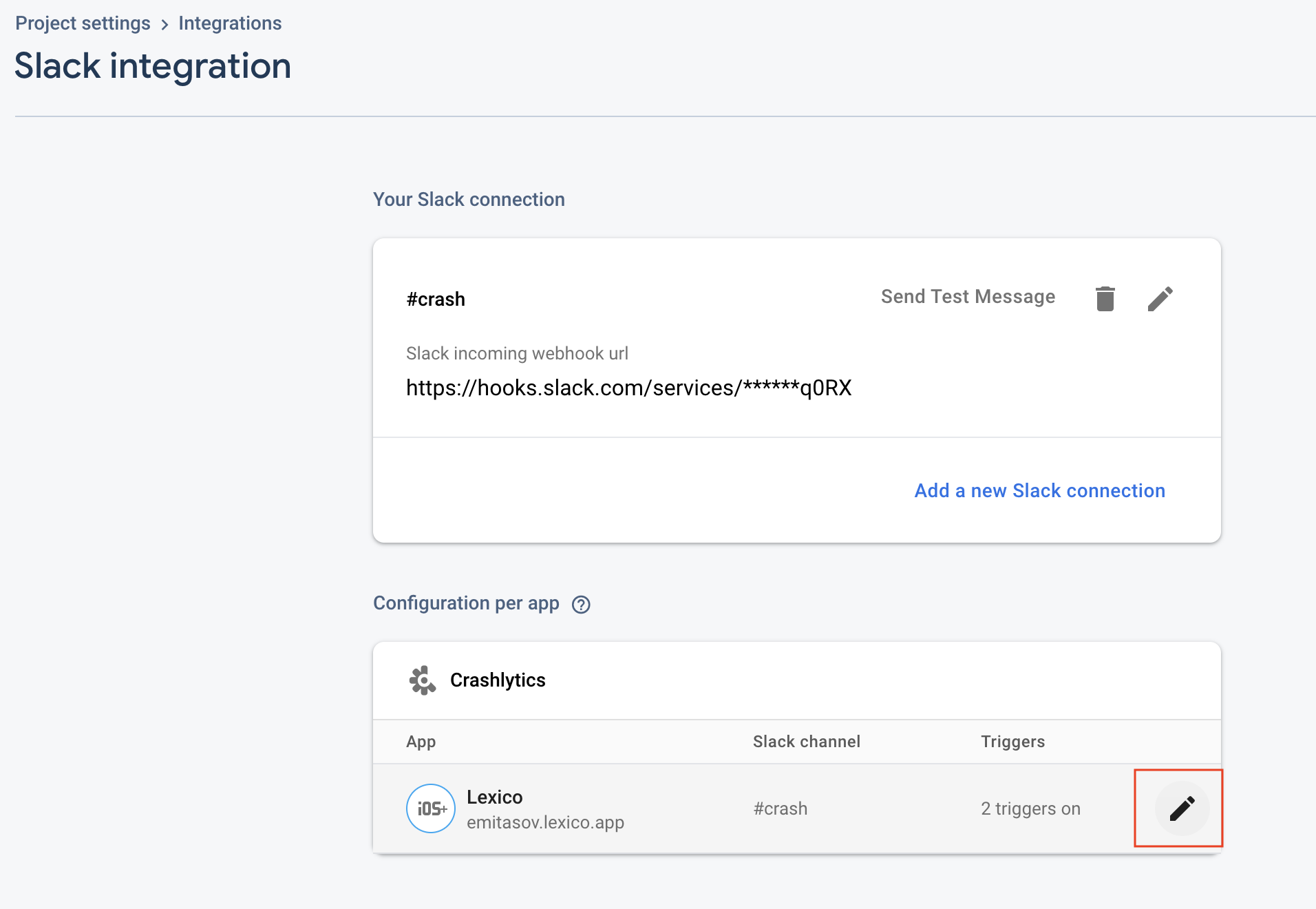The image size is (1316, 909).
Task: Click the #crash channel in Lexico row
Action: tap(780, 808)
